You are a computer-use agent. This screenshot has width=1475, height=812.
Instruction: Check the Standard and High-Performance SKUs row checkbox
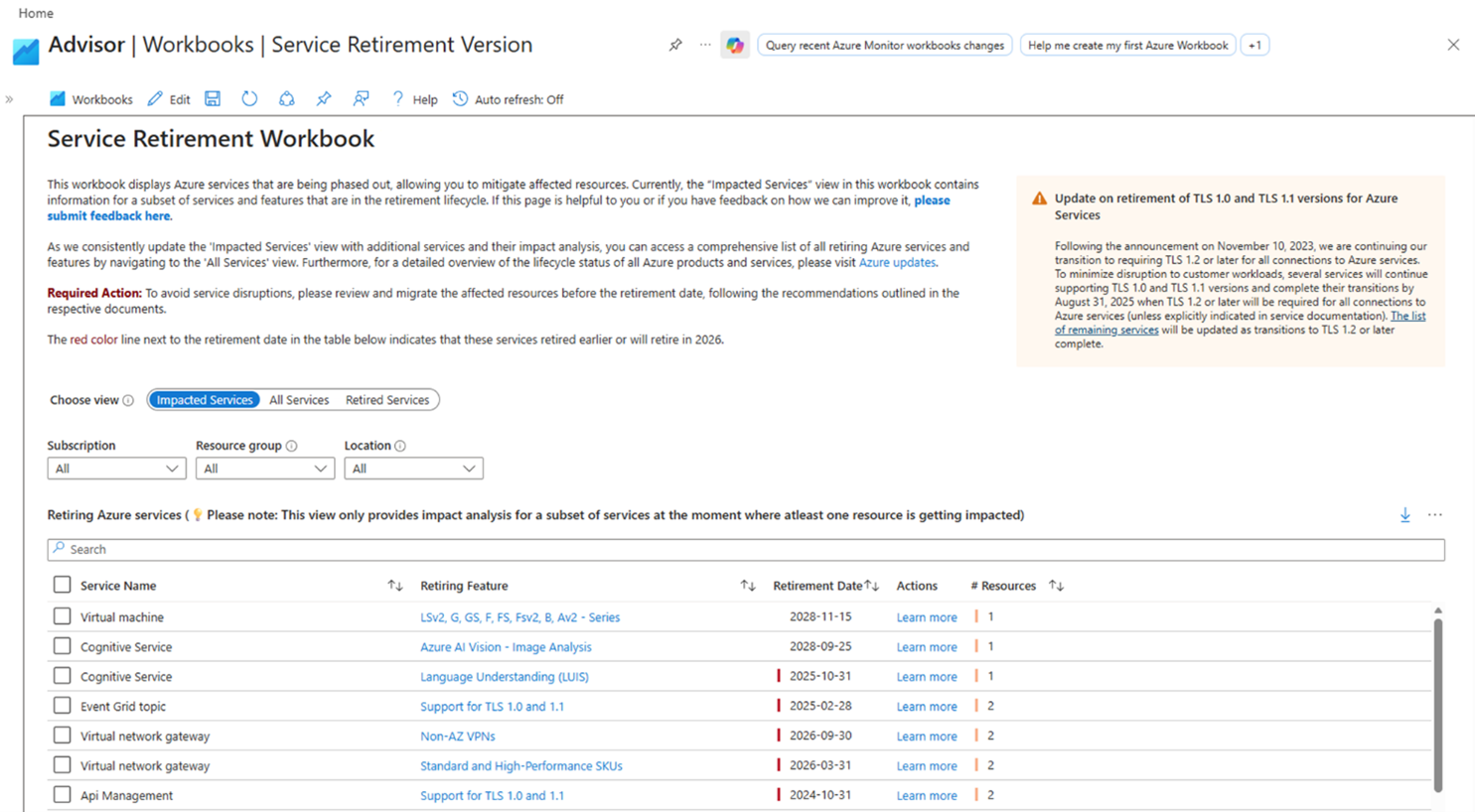(x=62, y=765)
